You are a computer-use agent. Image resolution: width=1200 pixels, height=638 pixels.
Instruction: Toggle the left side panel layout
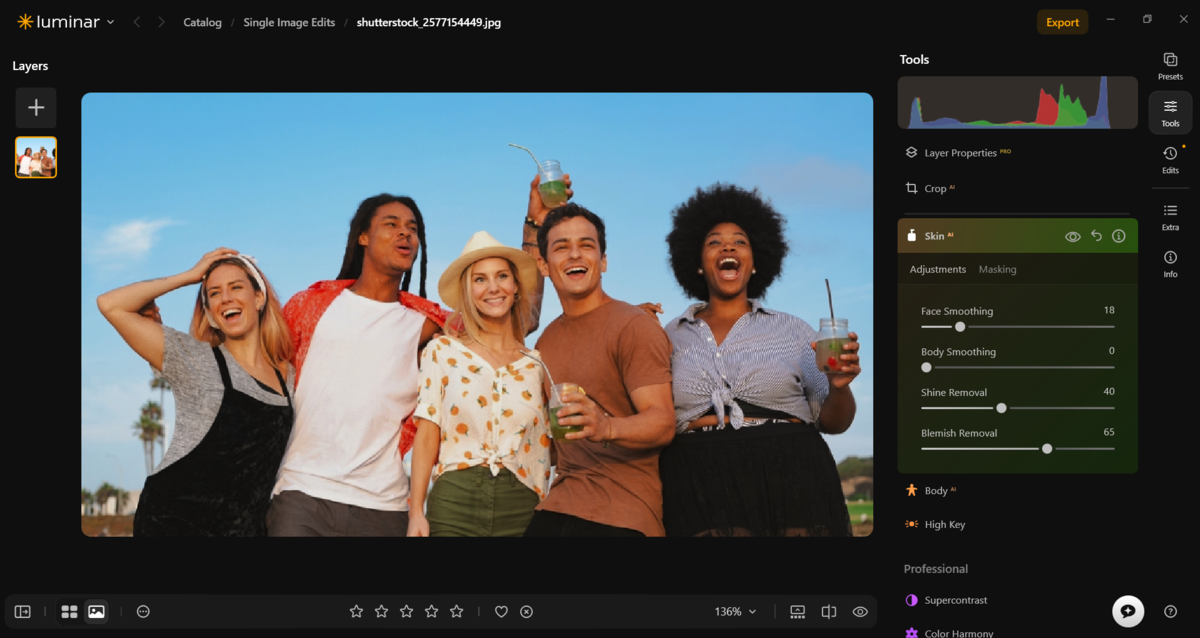coord(23,611)
